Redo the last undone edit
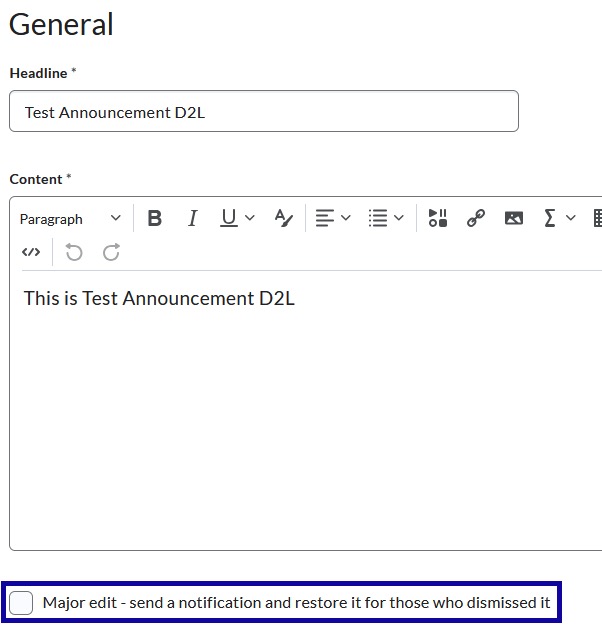 111,253
